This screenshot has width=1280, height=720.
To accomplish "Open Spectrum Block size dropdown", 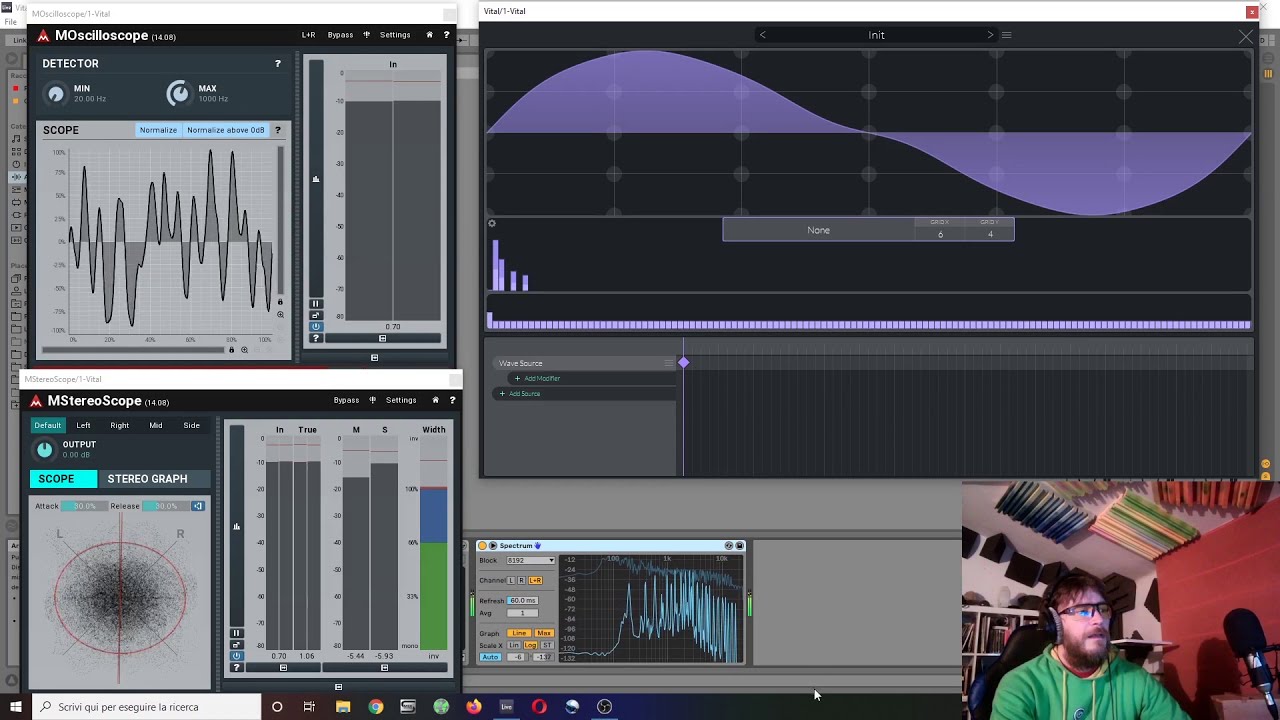I will 530,560.
